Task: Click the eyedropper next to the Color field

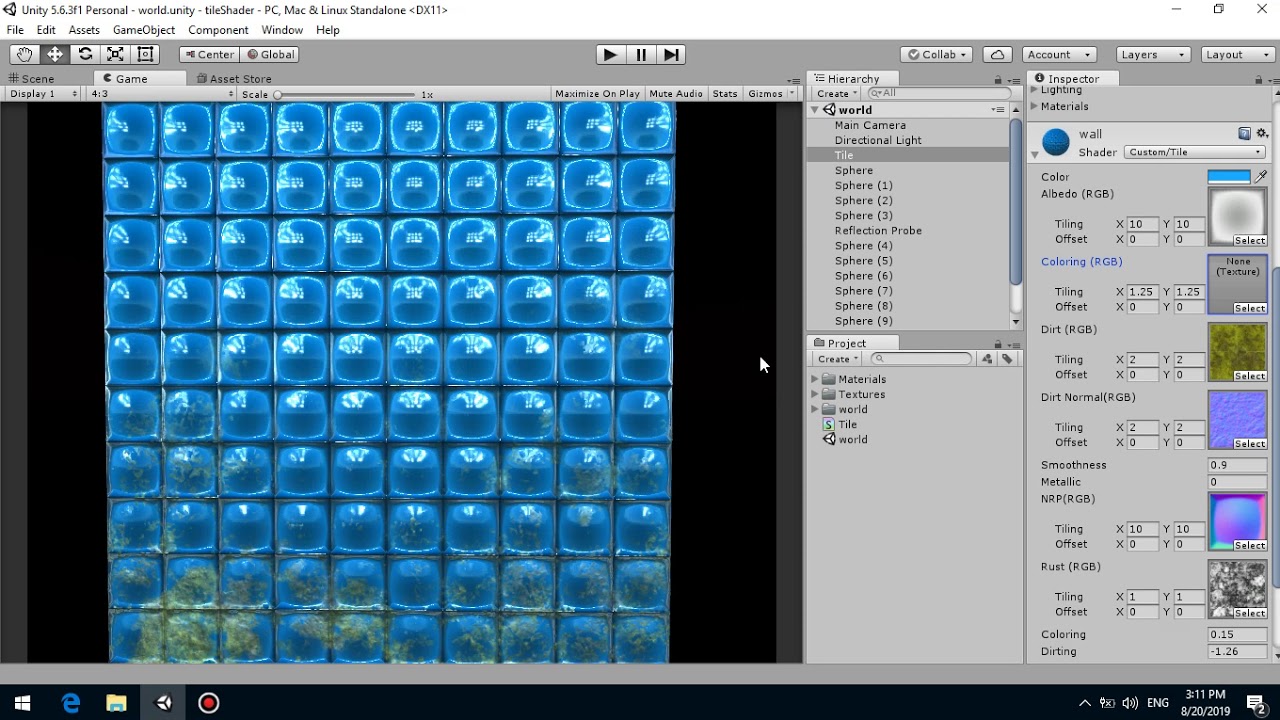Action: (1261, 176)
